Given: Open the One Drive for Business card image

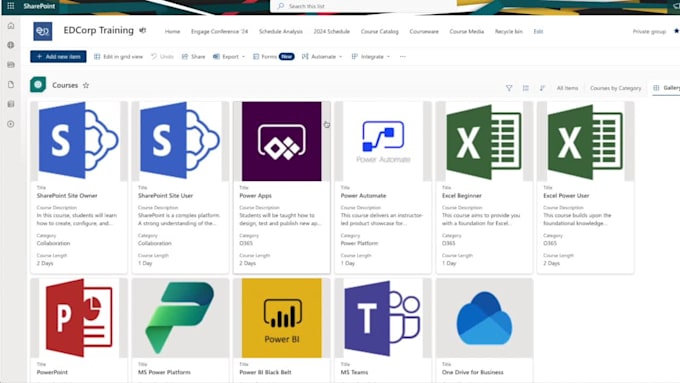Looking at the screenshot, I should 484,318.
